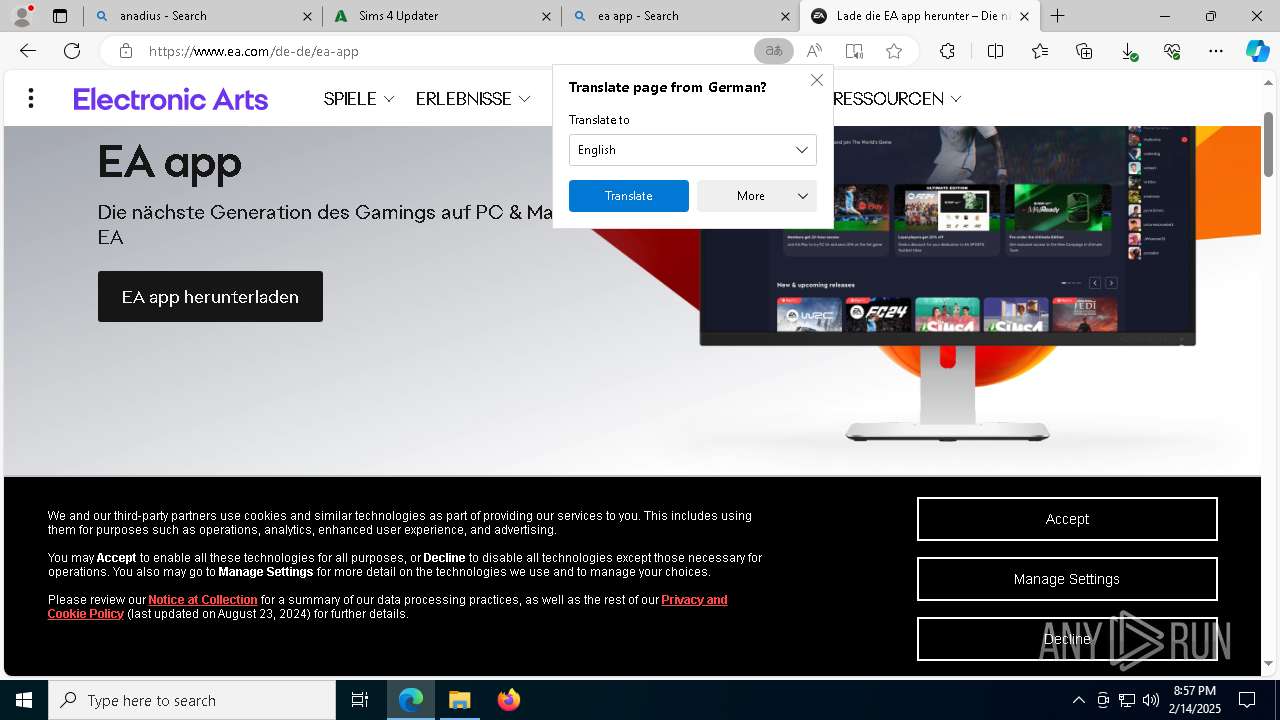Open the Notice at Collection link

(203, 600)
